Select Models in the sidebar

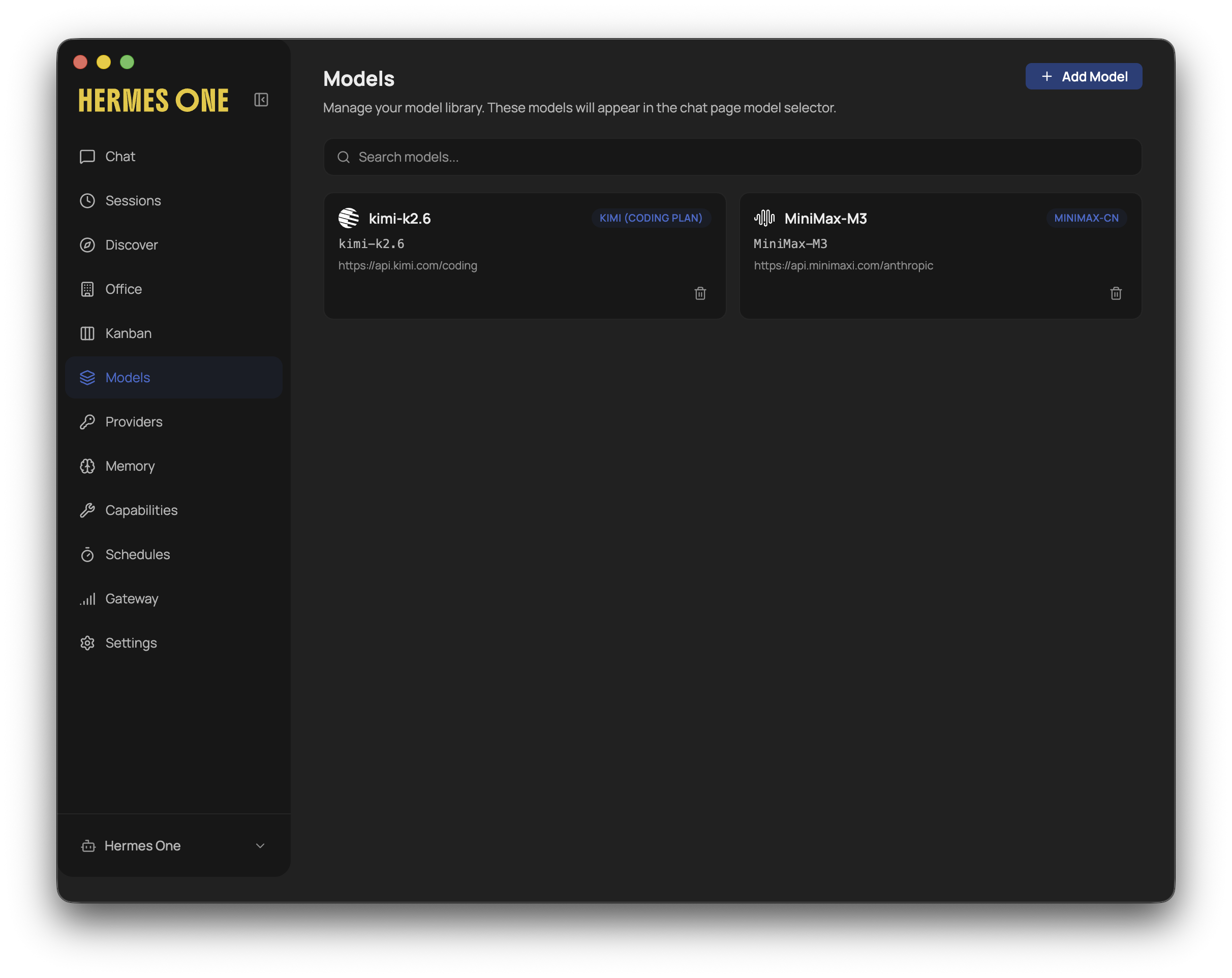(174, 378)
